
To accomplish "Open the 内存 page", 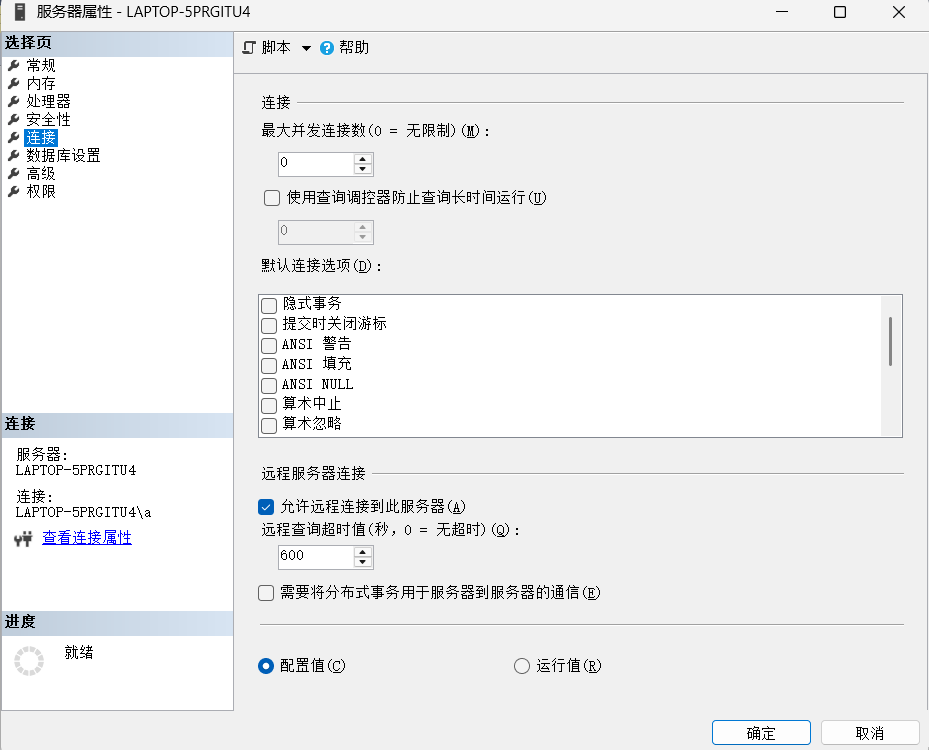I will pos(41,84).
